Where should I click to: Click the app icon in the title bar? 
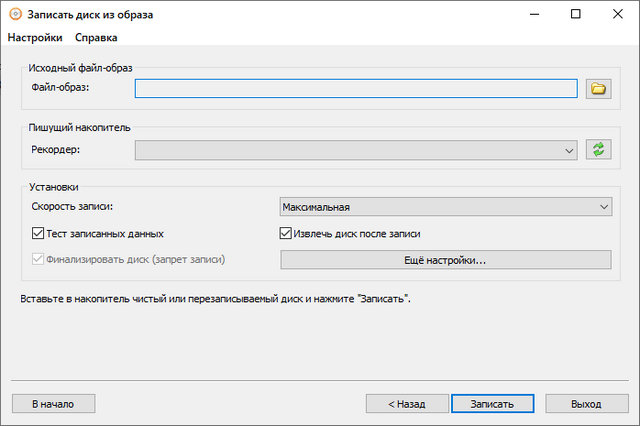[15, 15]
